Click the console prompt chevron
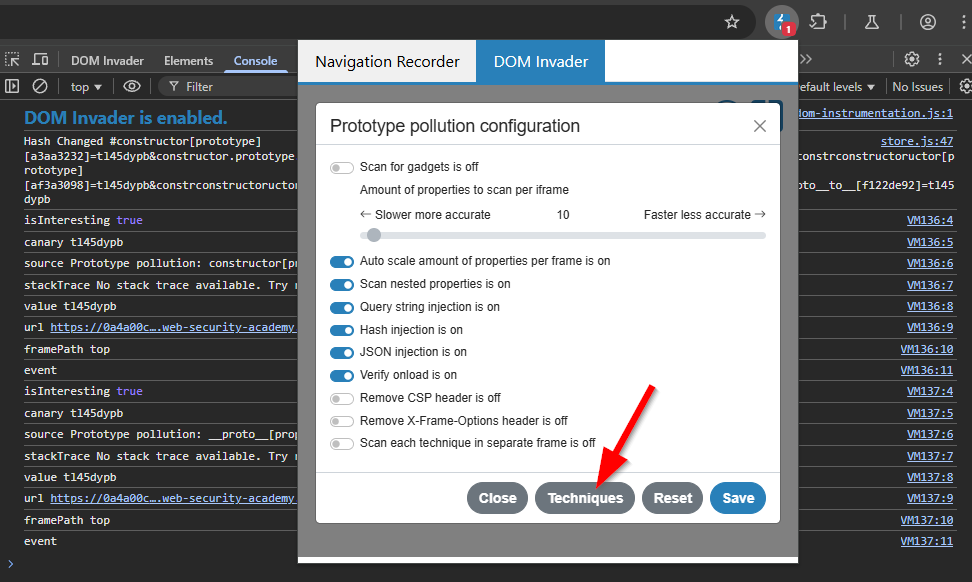Screen dimensions: 972x582 [10, 563]
